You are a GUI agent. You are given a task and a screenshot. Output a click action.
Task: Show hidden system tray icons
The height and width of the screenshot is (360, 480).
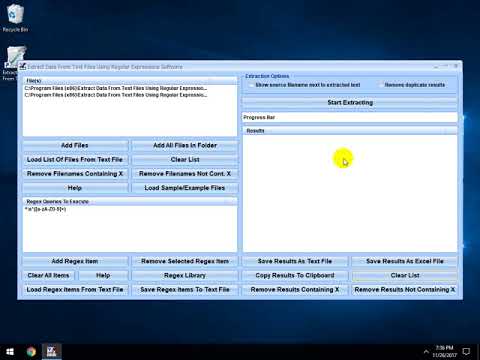pos(426,352)
